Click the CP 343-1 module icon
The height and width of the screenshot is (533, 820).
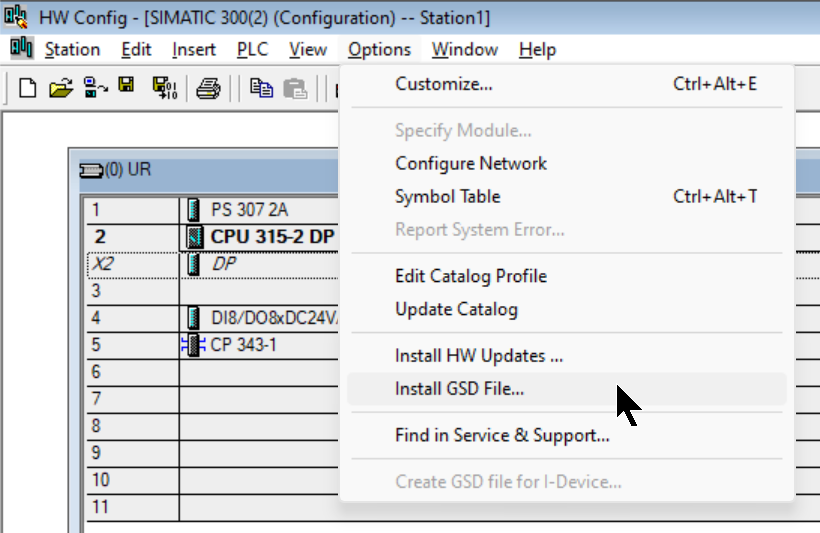point(193,345)
